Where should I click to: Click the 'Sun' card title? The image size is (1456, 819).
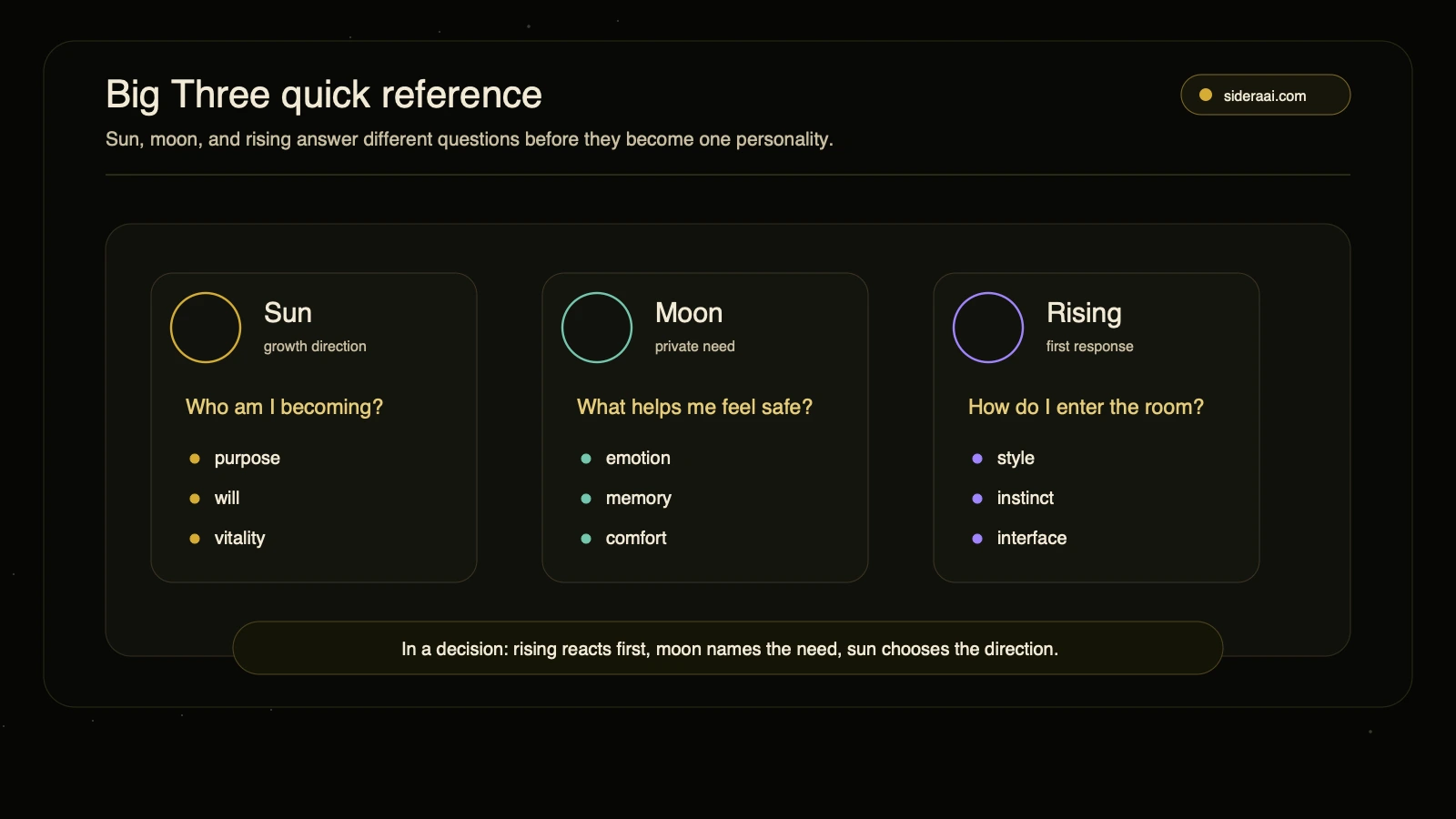tap(288, 313)
